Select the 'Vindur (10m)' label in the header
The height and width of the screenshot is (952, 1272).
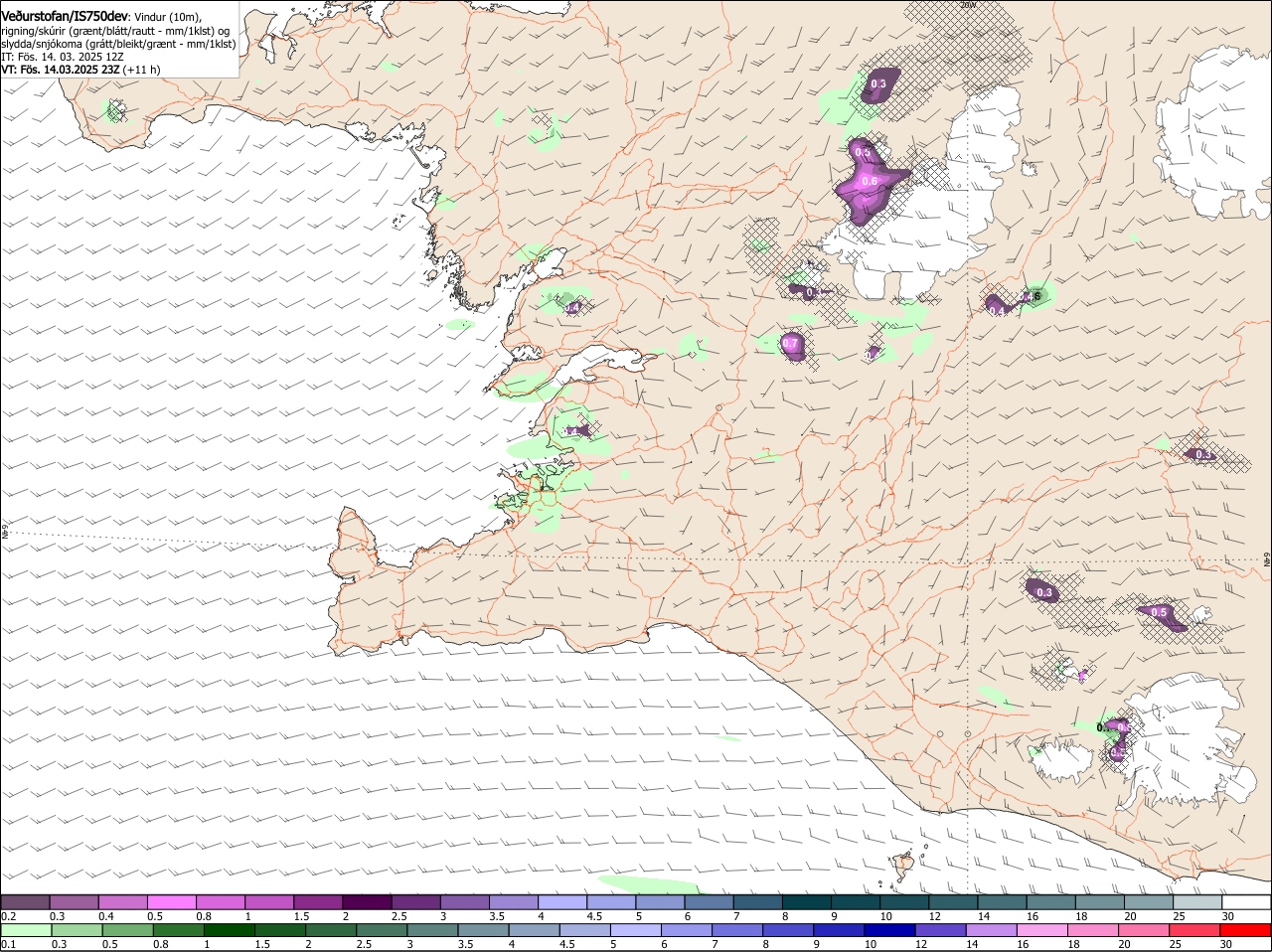(x=167, y=17)
